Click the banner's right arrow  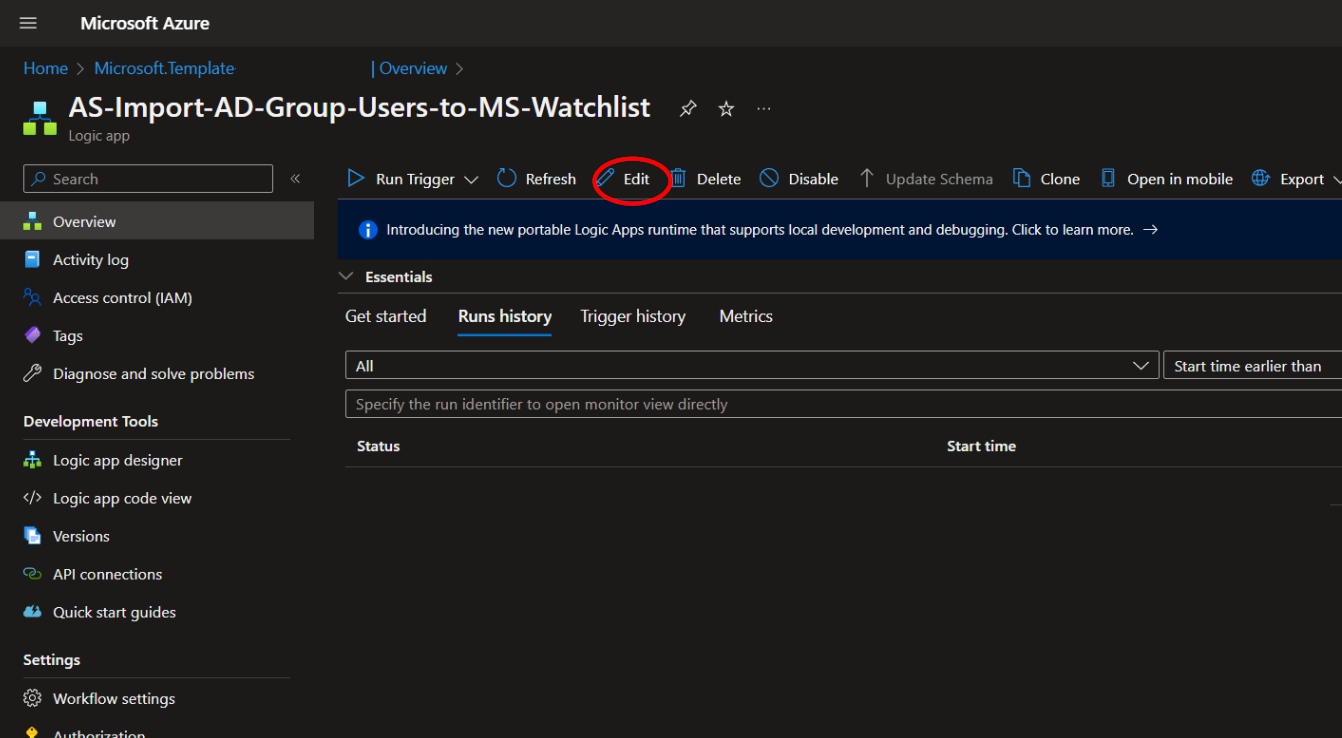pyautogui.click(x=1150, y=230)
